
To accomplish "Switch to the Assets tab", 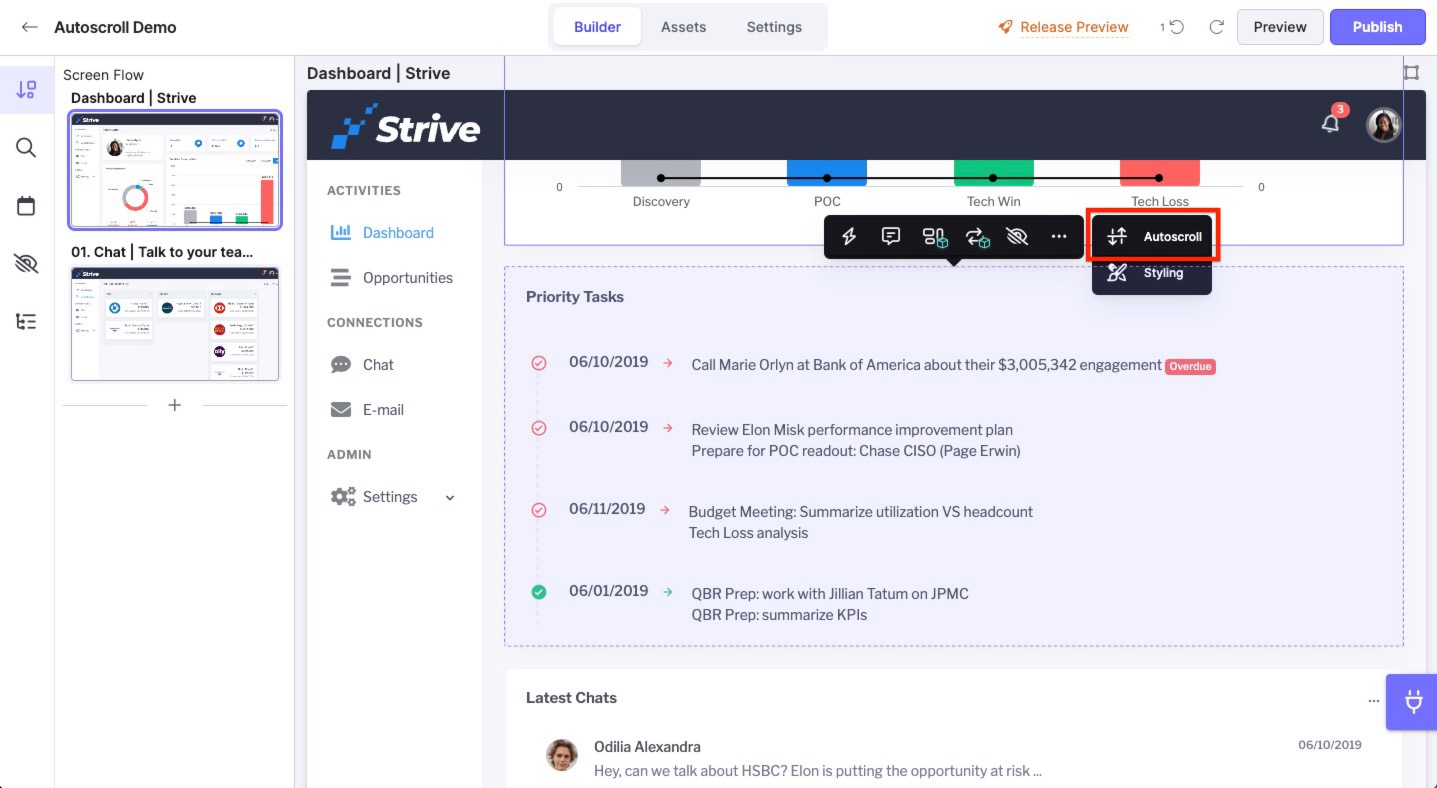I will click(683, 27).
